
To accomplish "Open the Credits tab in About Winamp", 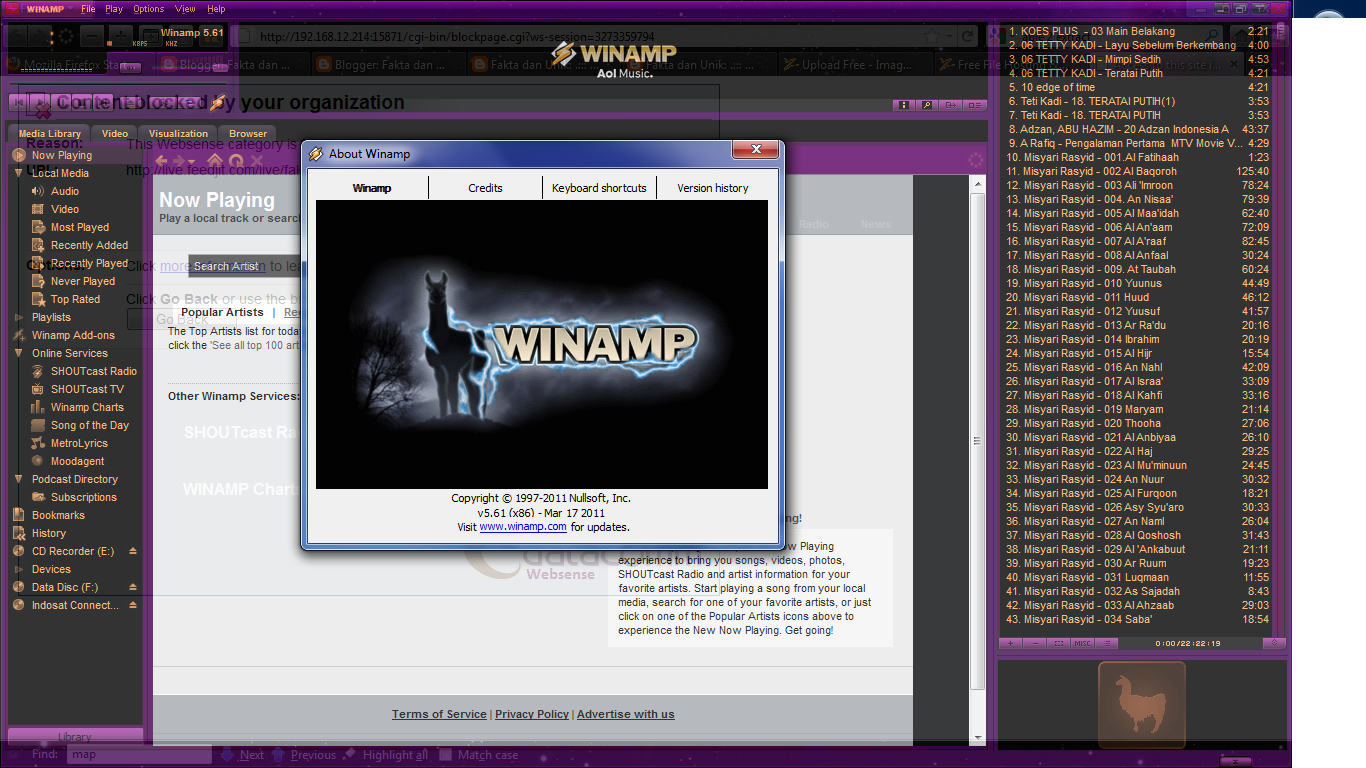I will pyautogui.click(x=485, y=187).
